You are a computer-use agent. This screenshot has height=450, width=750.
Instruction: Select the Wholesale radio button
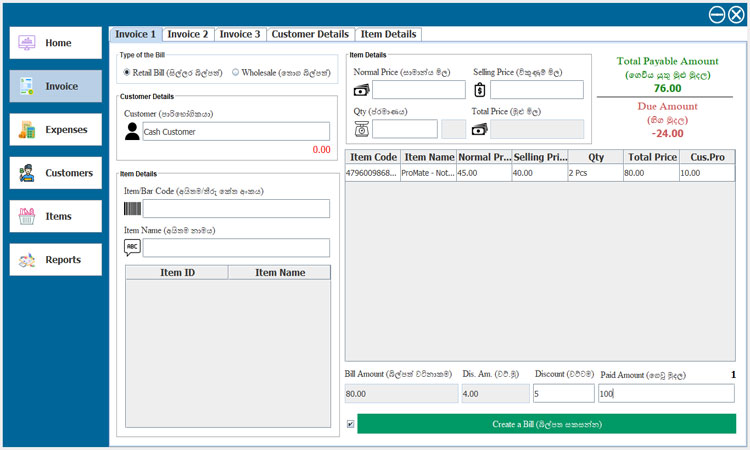[235, 72]
